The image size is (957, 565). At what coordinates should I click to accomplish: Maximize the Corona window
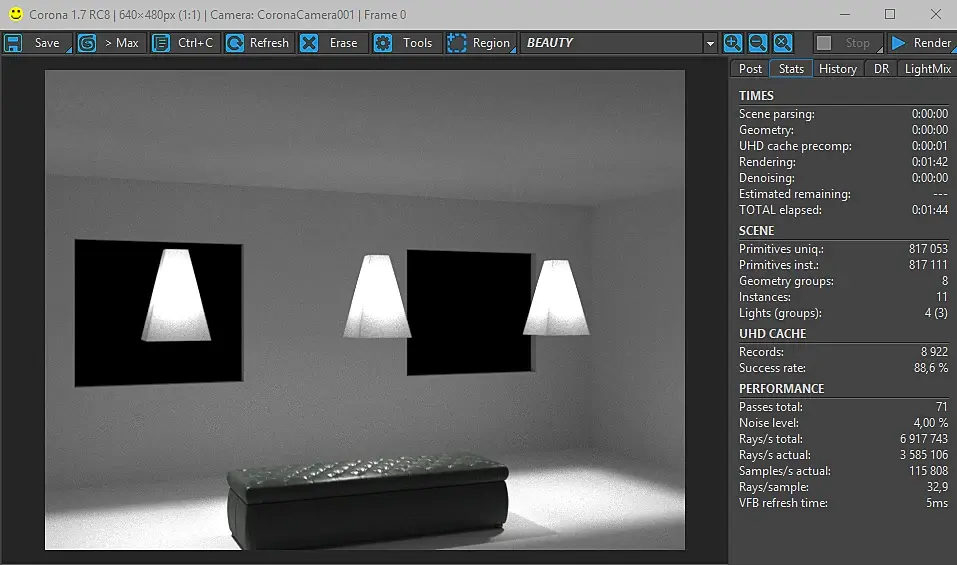tap(890, 14)
